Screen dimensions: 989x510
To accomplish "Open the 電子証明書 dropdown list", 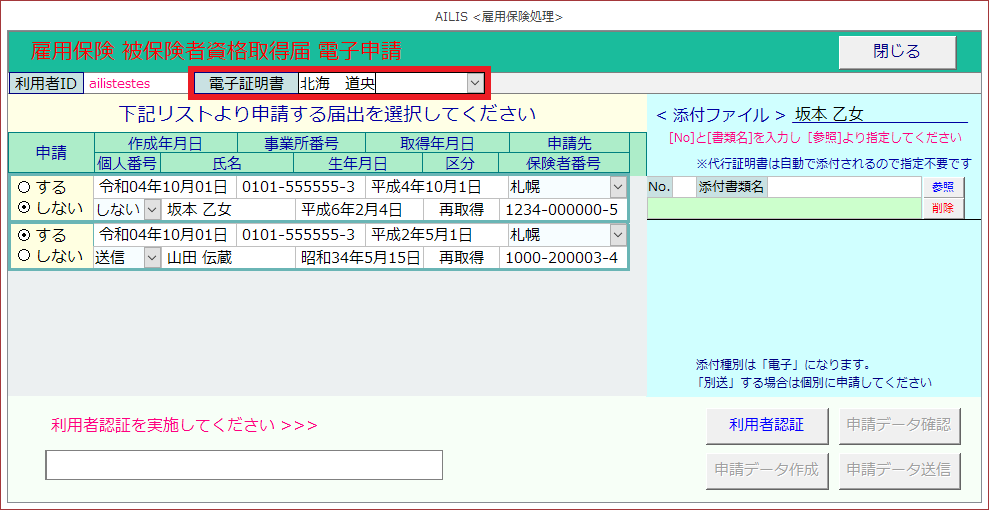I will [x=475, y=83].
